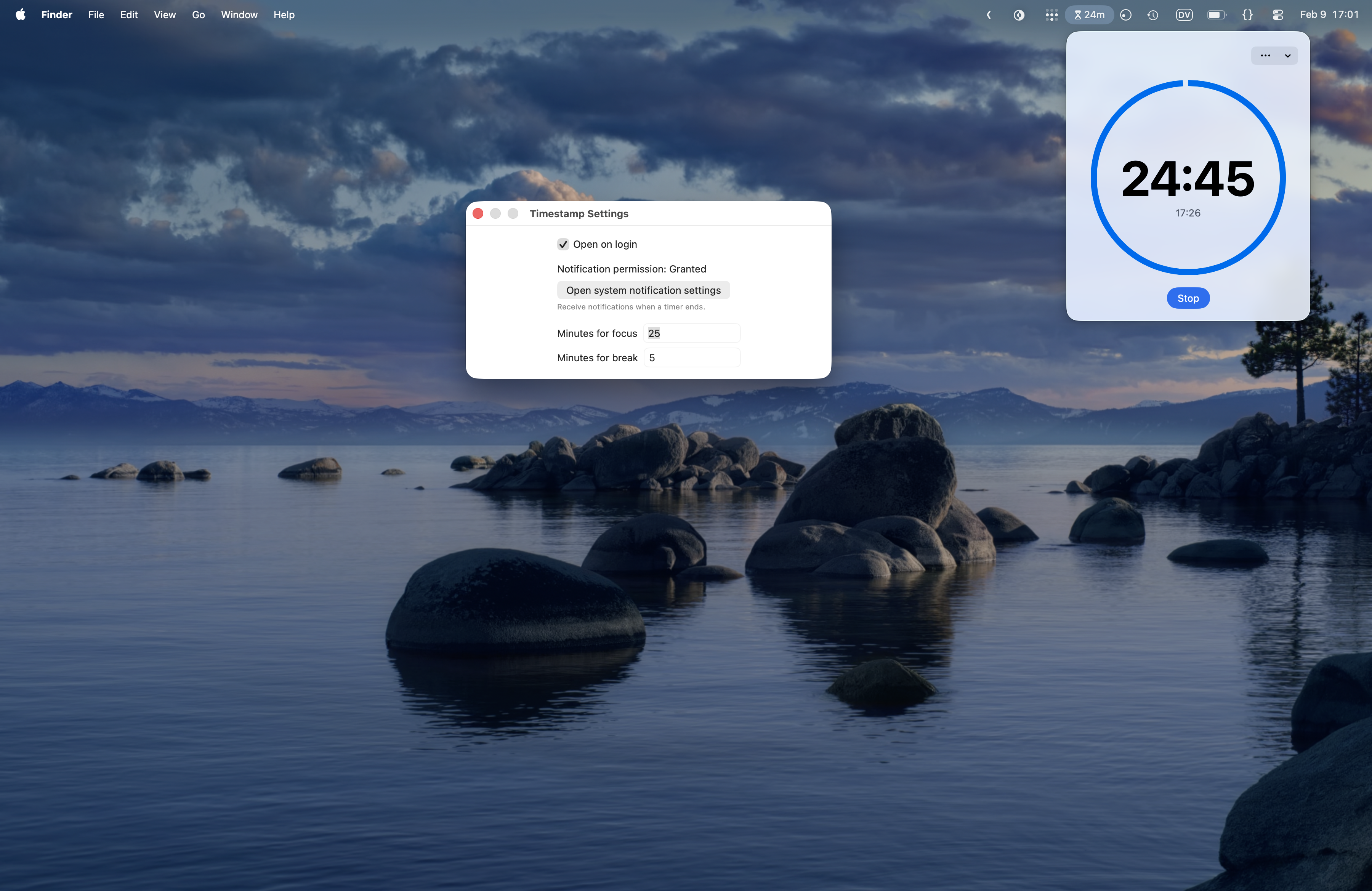Open the ellipsis menu on timer widget
This screenshot has height=891, width=1372.
[x=1265, y=55]
